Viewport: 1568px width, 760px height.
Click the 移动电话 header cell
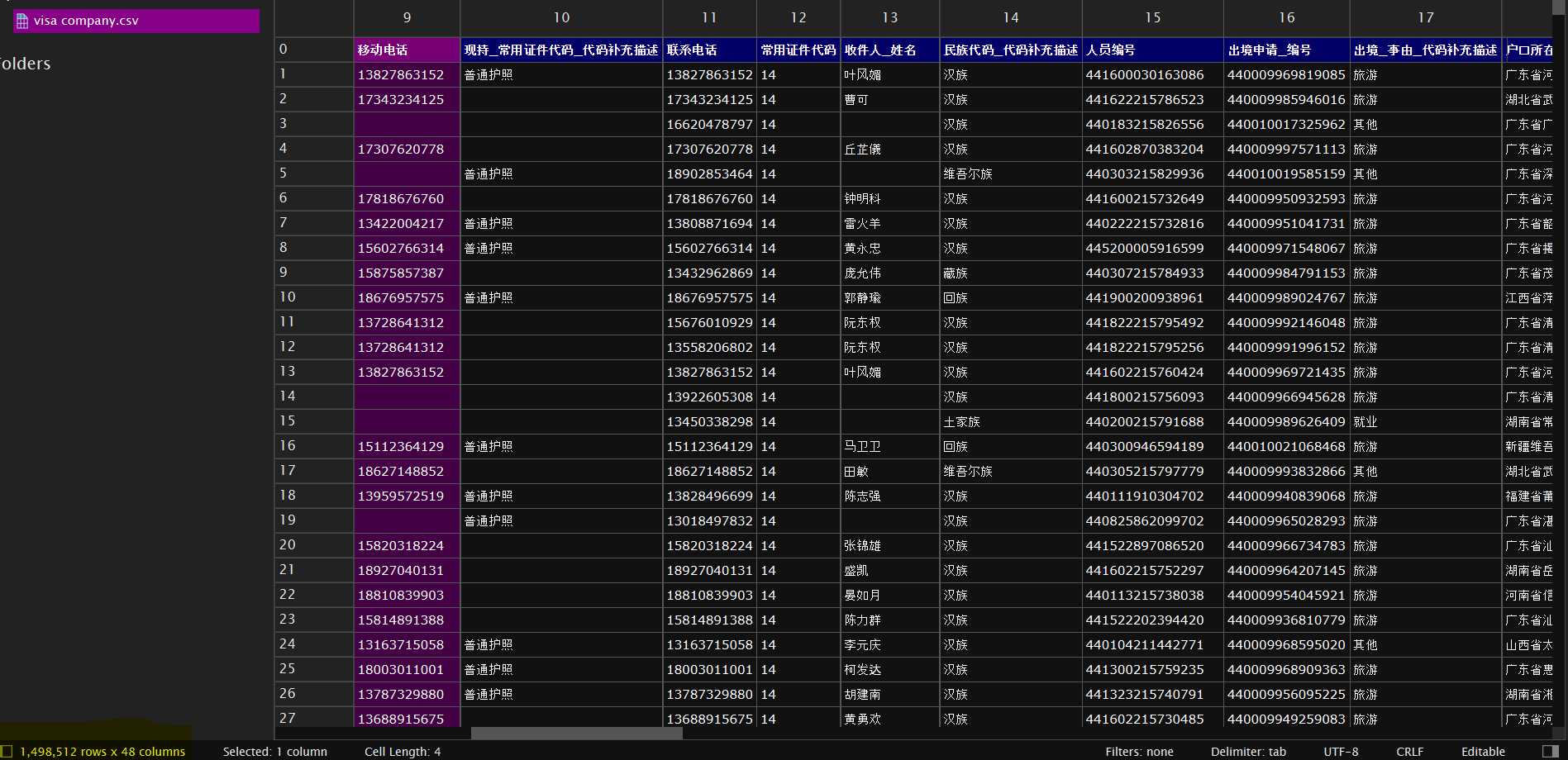click(407, 50)
